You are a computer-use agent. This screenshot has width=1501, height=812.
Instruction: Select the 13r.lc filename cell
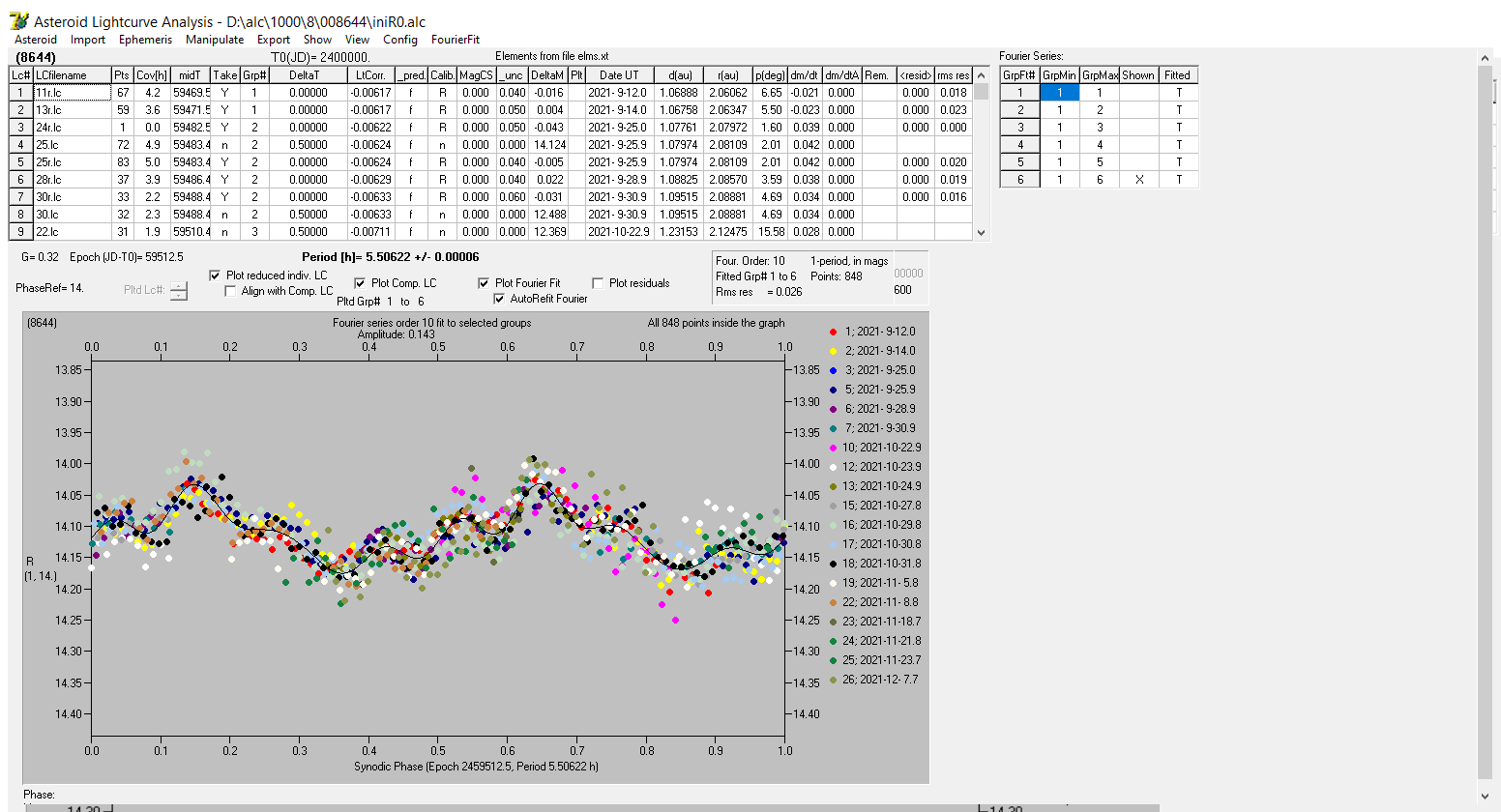pos(72,110)
